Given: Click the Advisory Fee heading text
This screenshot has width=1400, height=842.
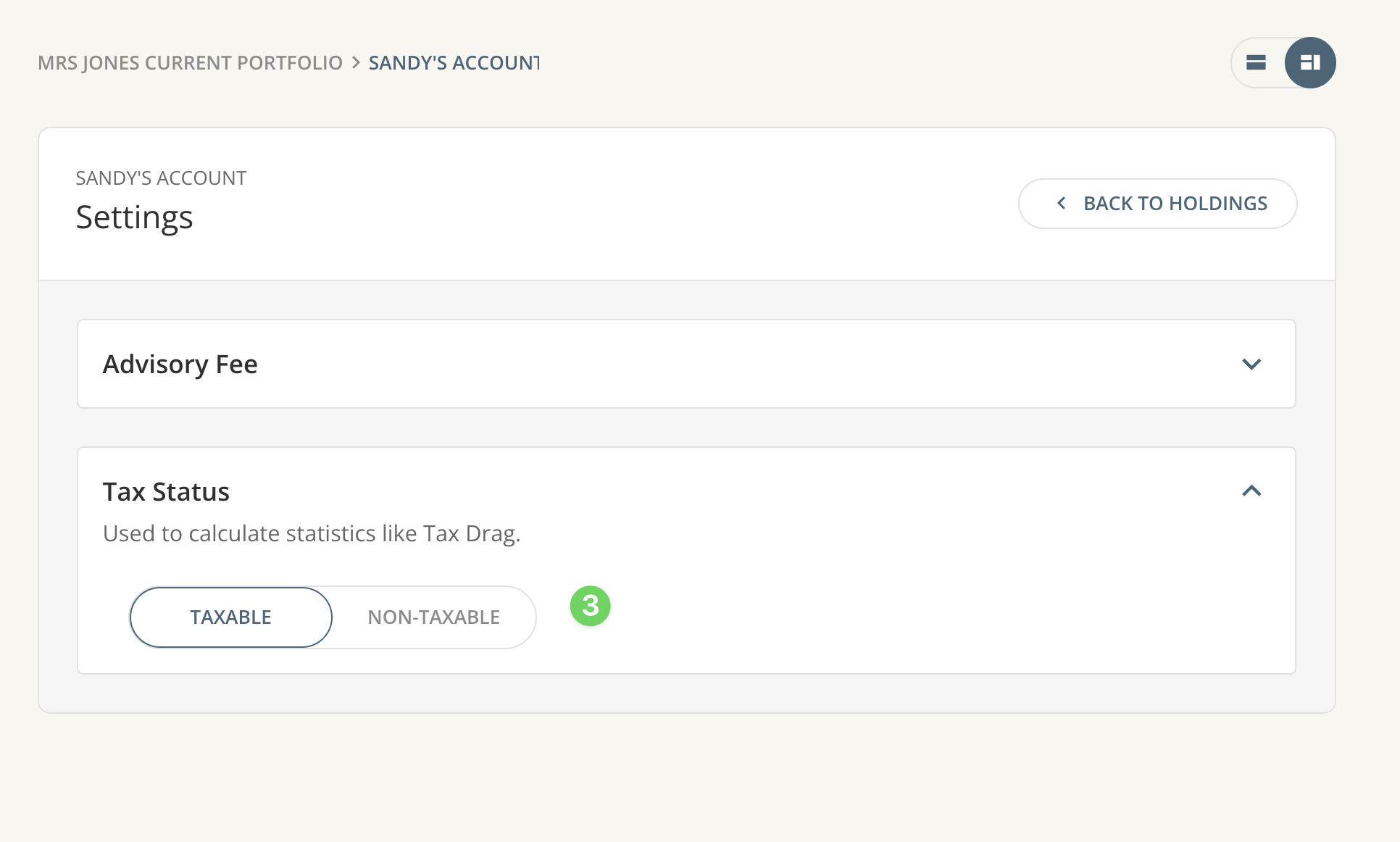Looking at the screenshot, I should [x=180, y=364].
